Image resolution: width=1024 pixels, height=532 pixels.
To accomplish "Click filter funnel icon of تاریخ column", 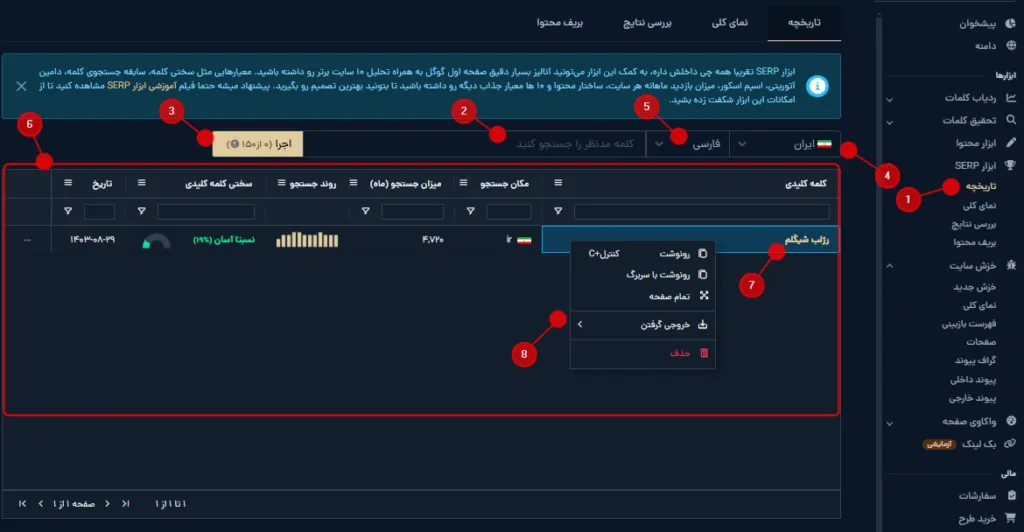I will [x=68, y=211].
